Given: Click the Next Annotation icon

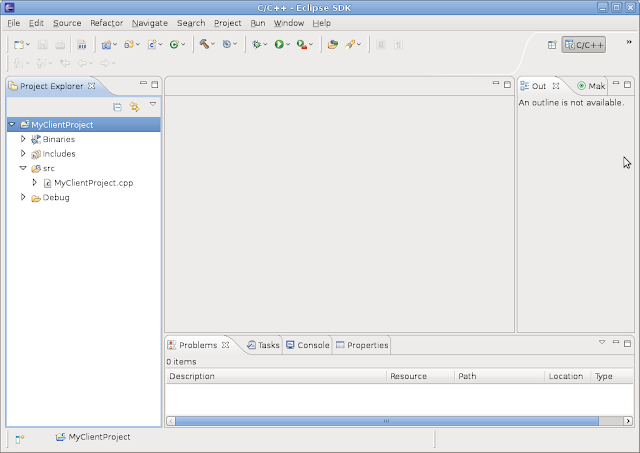Looking at the screenshot, I should tap(18, 63).
